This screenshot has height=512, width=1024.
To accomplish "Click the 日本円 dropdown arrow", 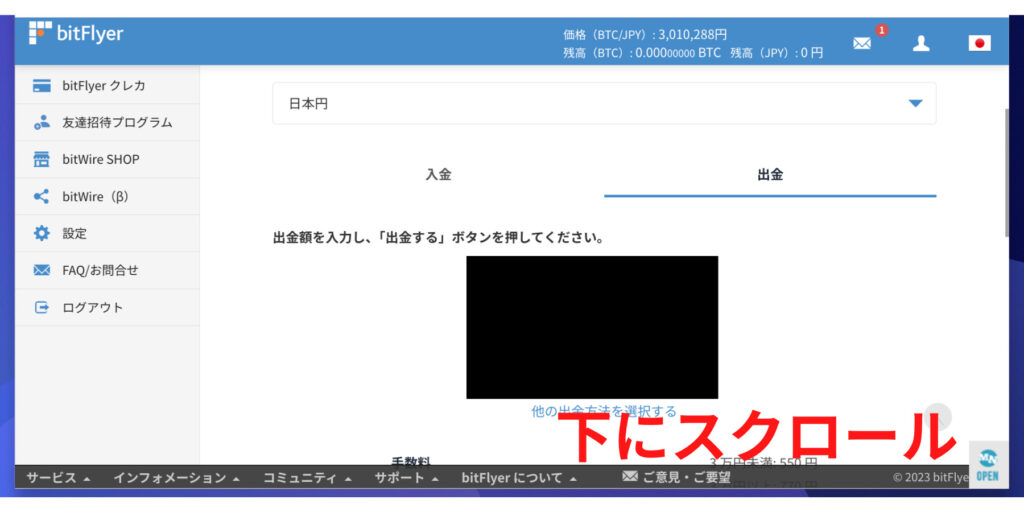I will click(x=916, y=103).
